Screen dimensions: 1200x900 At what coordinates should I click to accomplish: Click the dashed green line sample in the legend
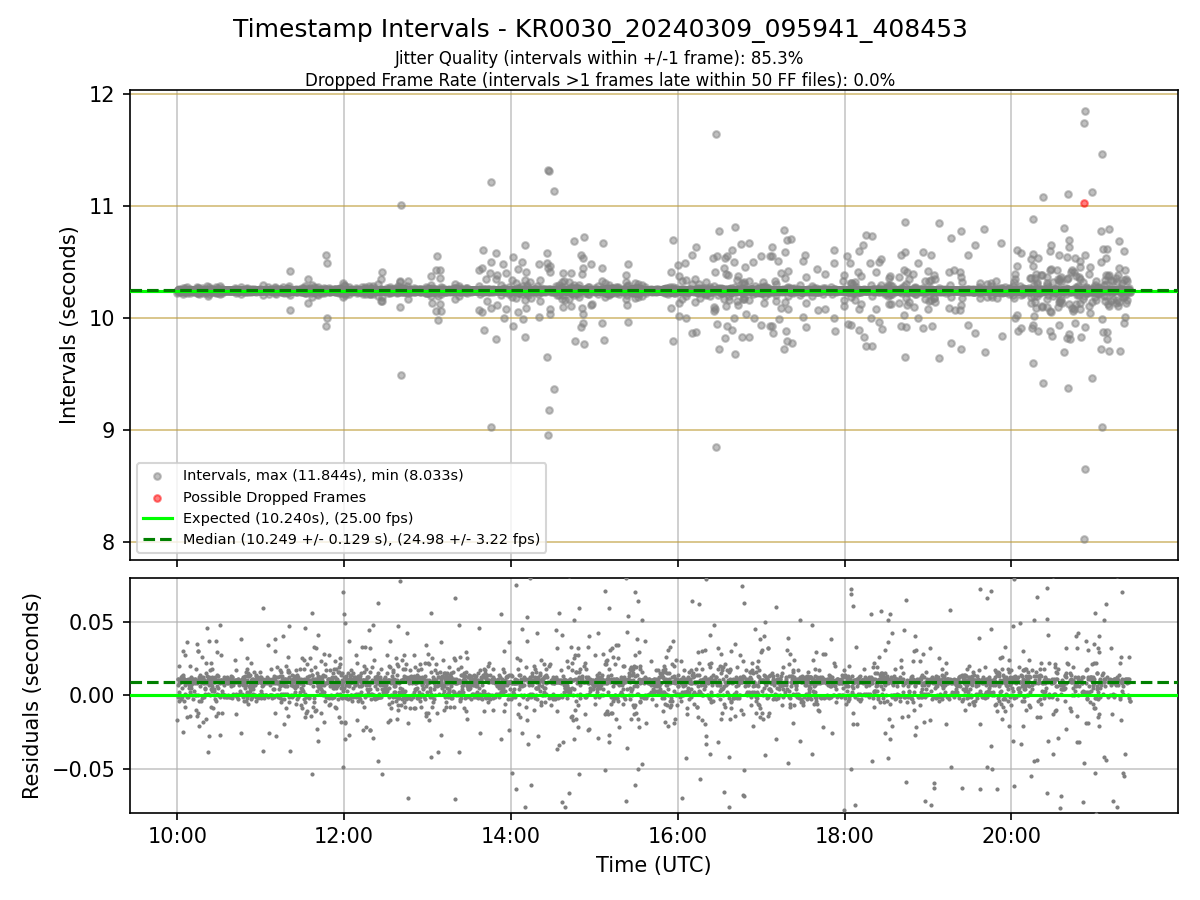158,540
